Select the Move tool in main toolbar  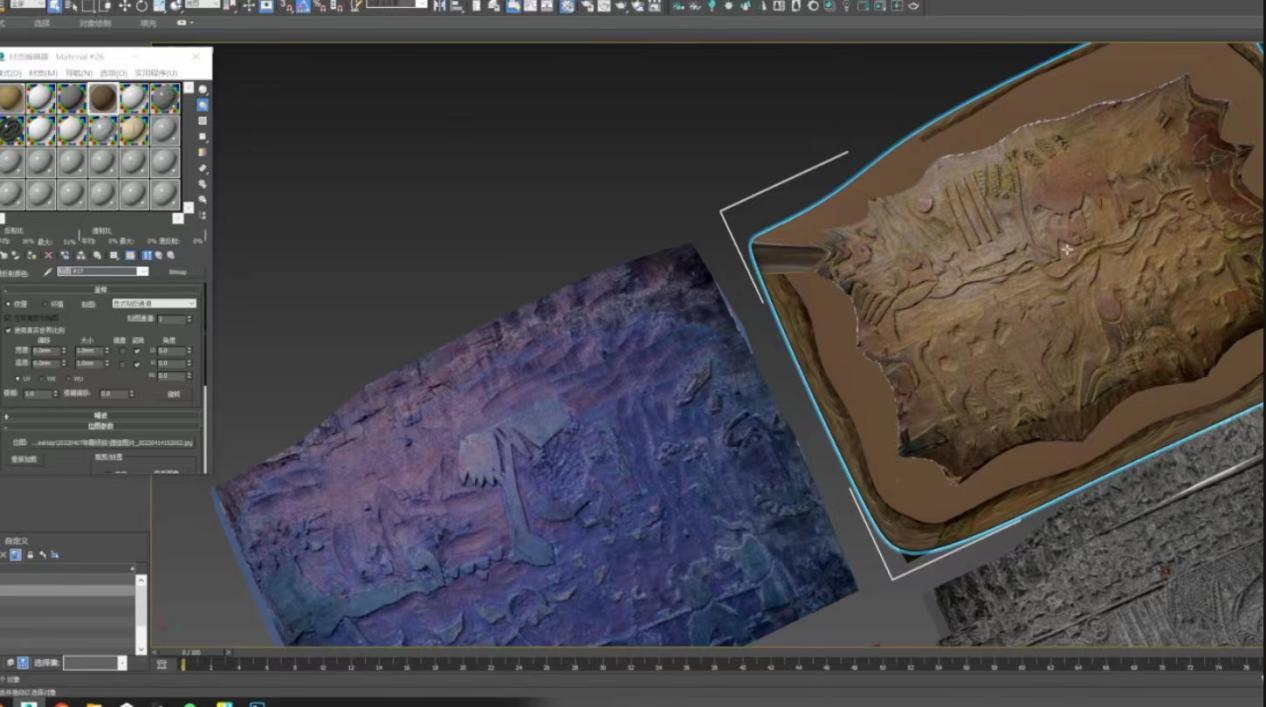124,6
